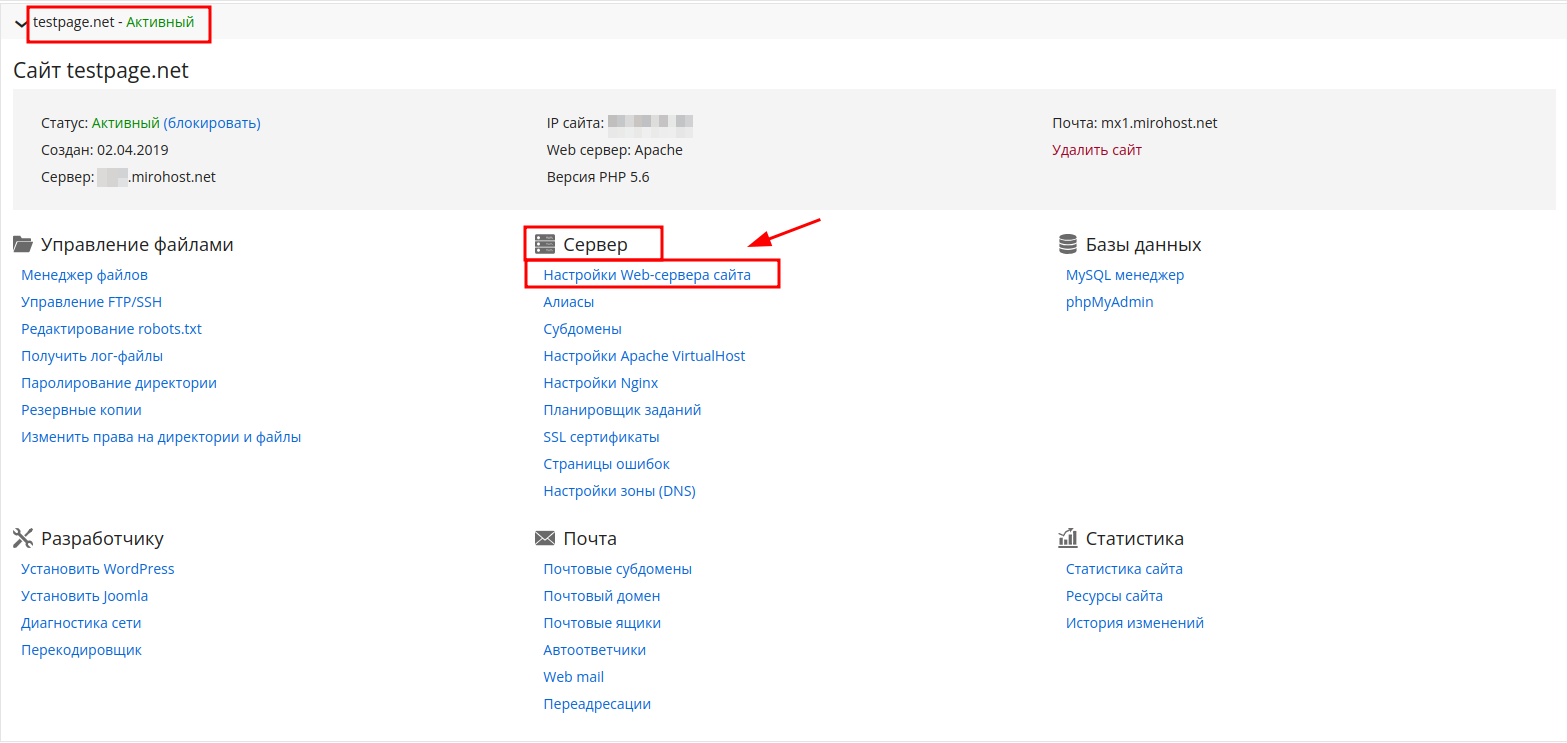Viewport: 1567px width, 743px height.
Task: Open Паролирование директории
Action: [x=119, y=383]
